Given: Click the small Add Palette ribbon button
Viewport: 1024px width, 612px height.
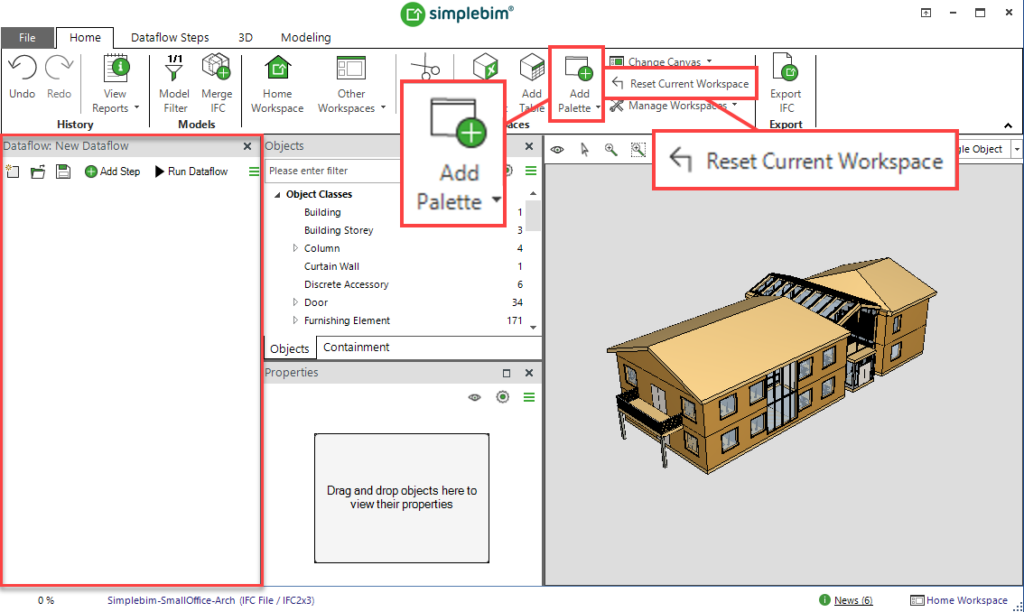Looking at the screenshot, I should click(x=578, y=84).
